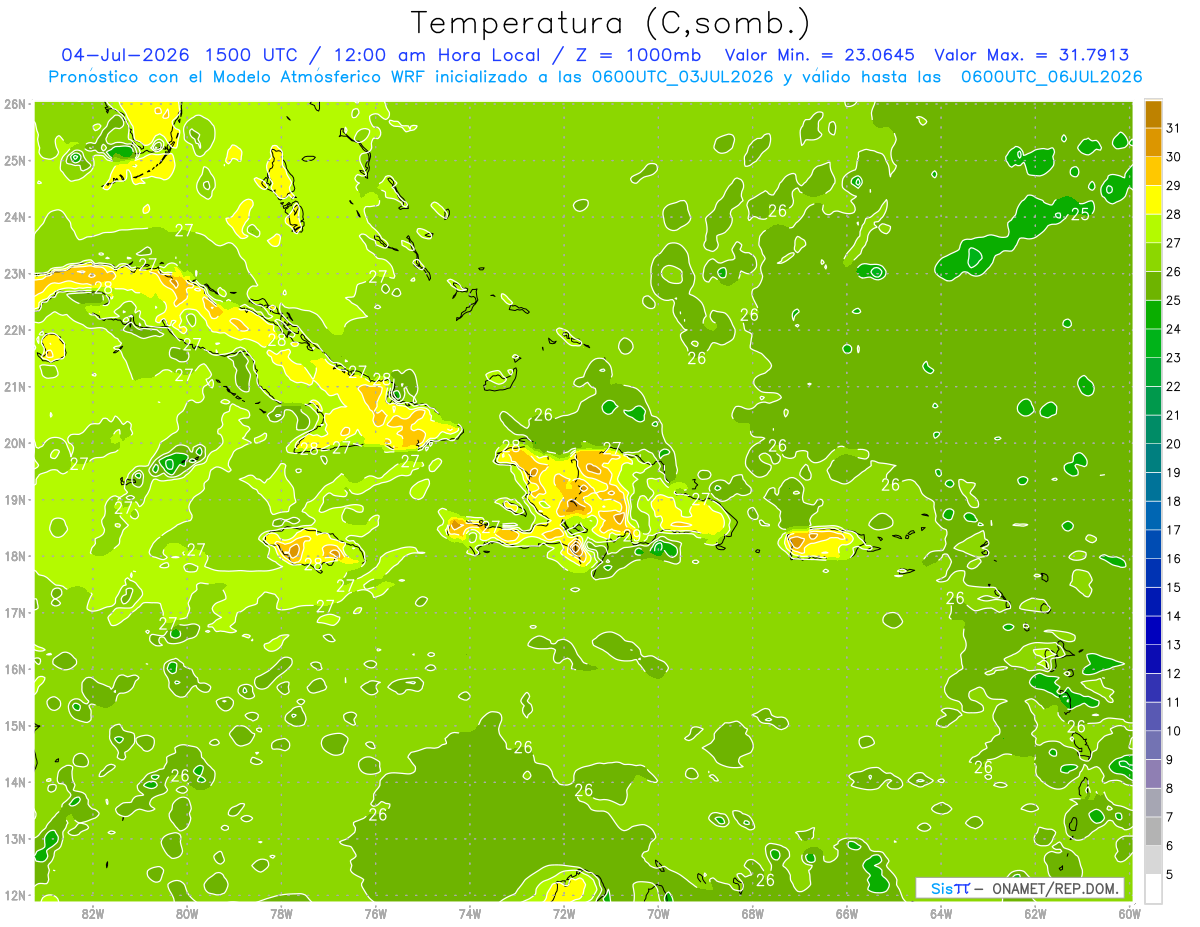Image resolution: width=1200 pixels, height=927 pixels.
Task: Pick the blue swatch between 15 and 16
Action: coord(1153,573)
